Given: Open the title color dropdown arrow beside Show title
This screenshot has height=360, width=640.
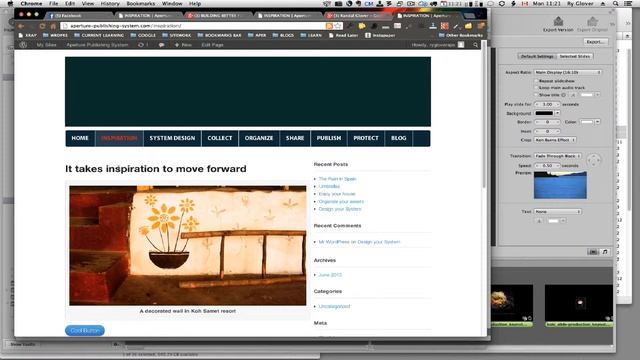Looking at the screenshot, I should 598,95.
